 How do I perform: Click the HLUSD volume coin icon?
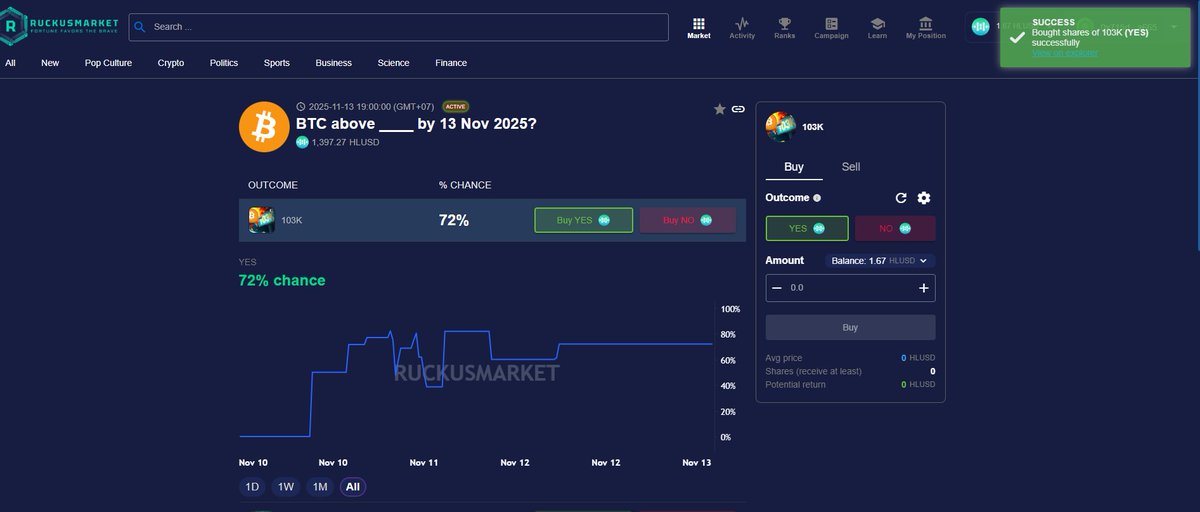(302, 142)
